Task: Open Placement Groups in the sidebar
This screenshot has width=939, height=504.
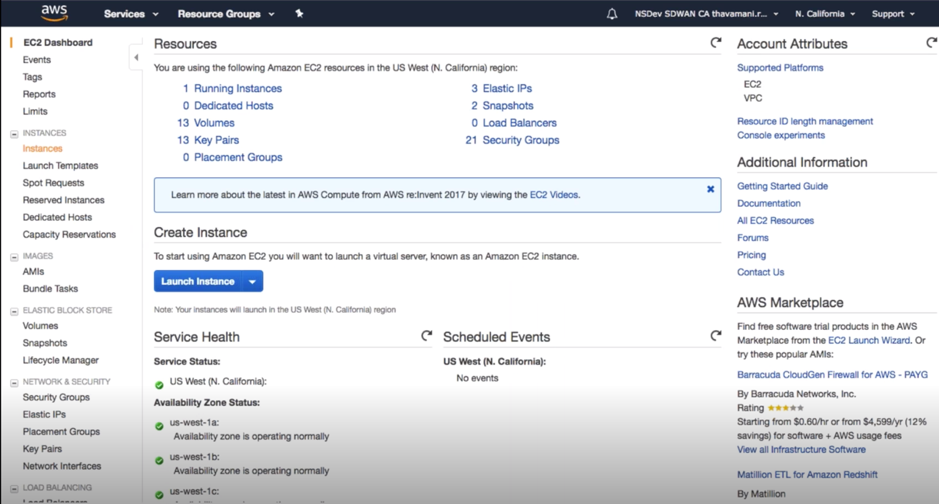Action: tap(61, 432)
